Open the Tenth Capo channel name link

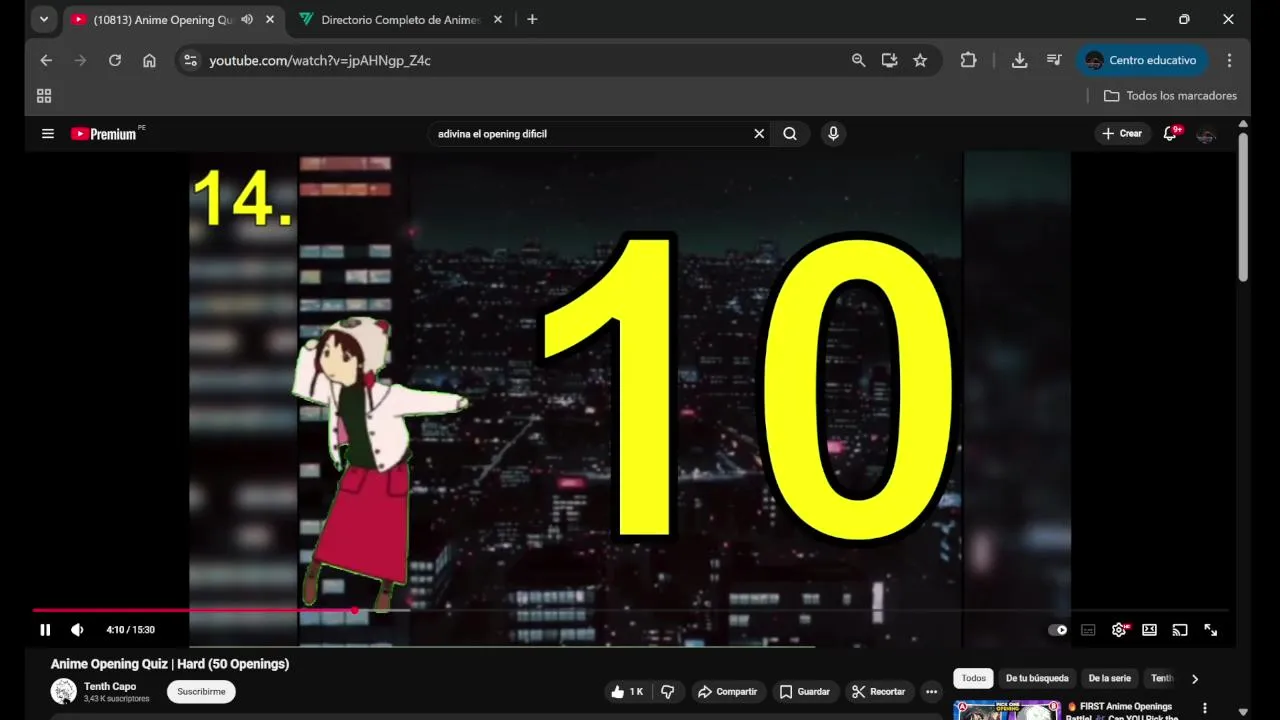[x=110, y=686]
